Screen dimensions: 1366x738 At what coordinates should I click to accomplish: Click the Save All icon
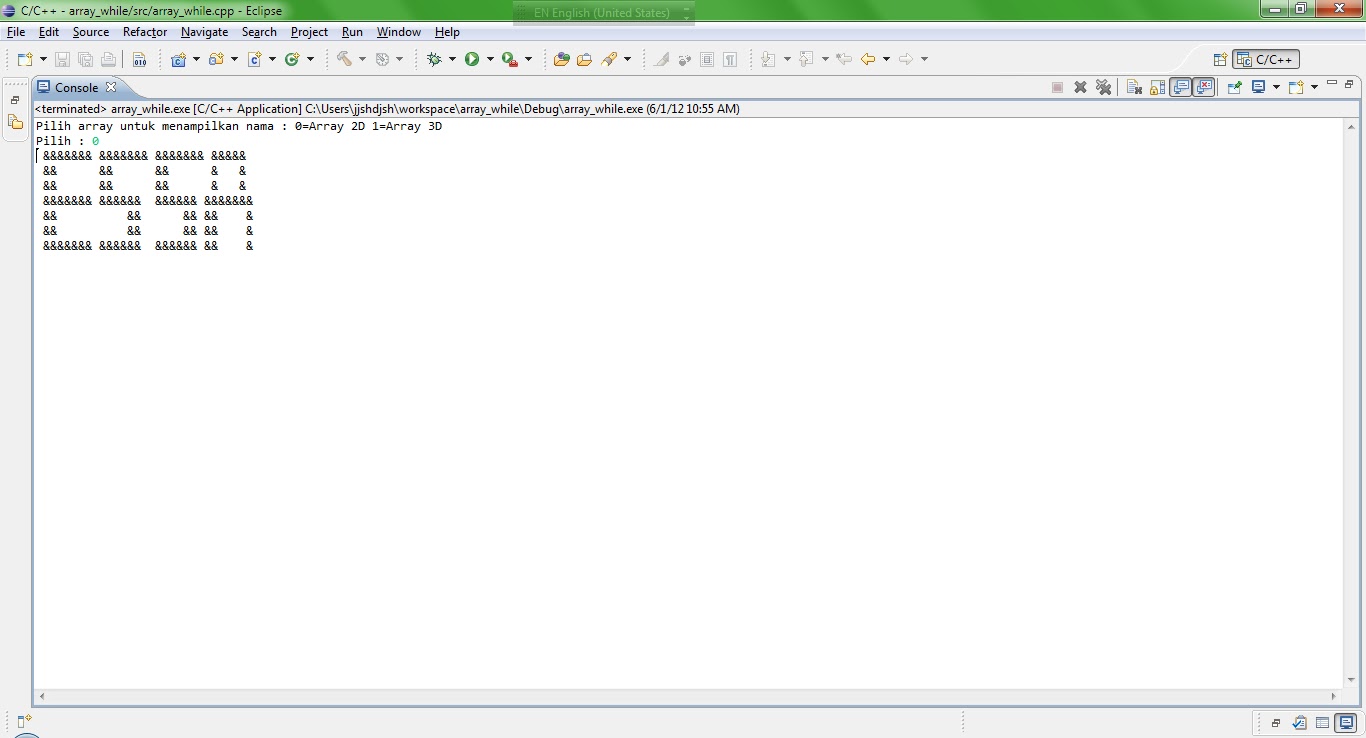click(85, 59)
